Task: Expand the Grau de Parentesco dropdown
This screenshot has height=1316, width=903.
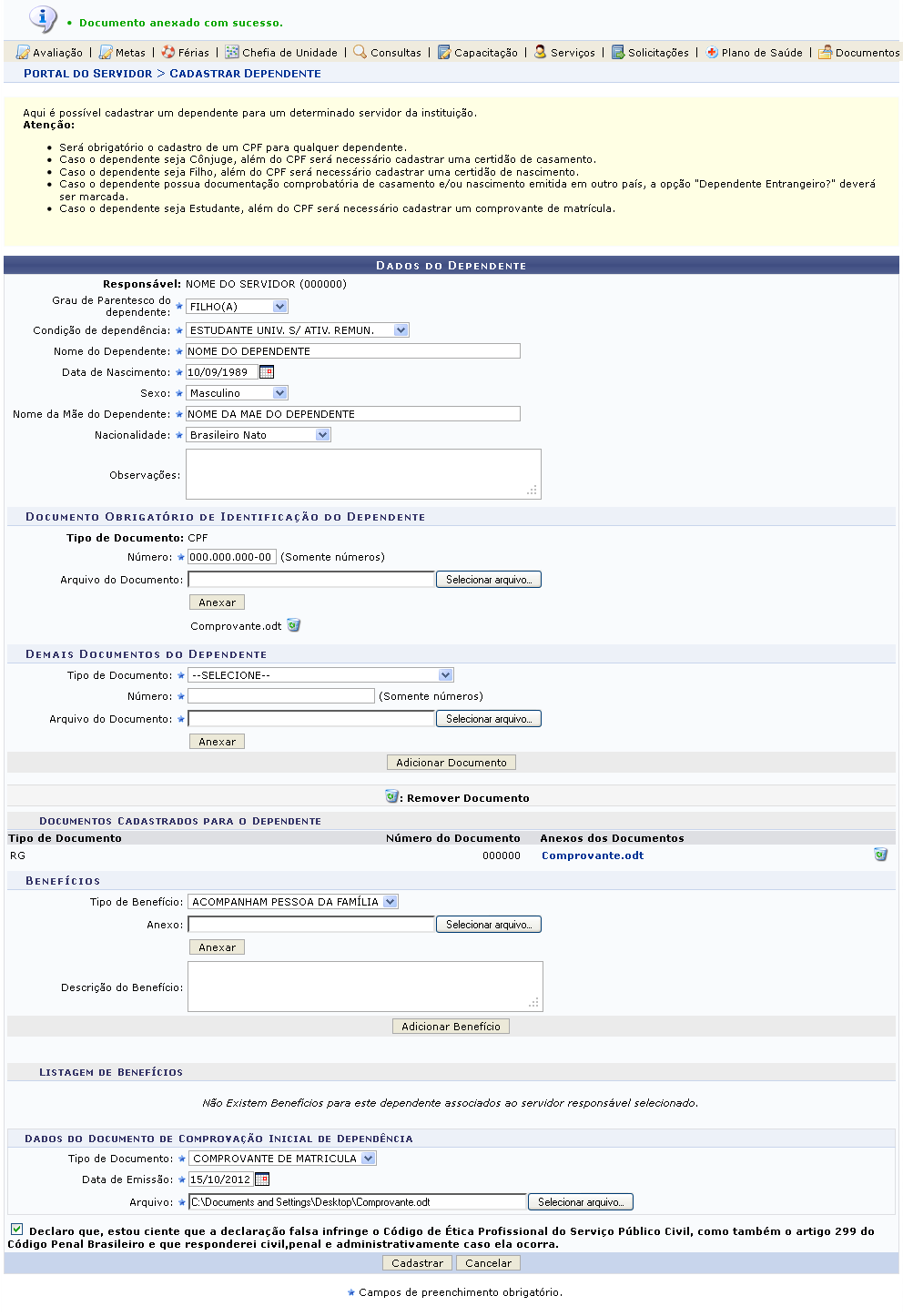Action: (x=280, y=307)
